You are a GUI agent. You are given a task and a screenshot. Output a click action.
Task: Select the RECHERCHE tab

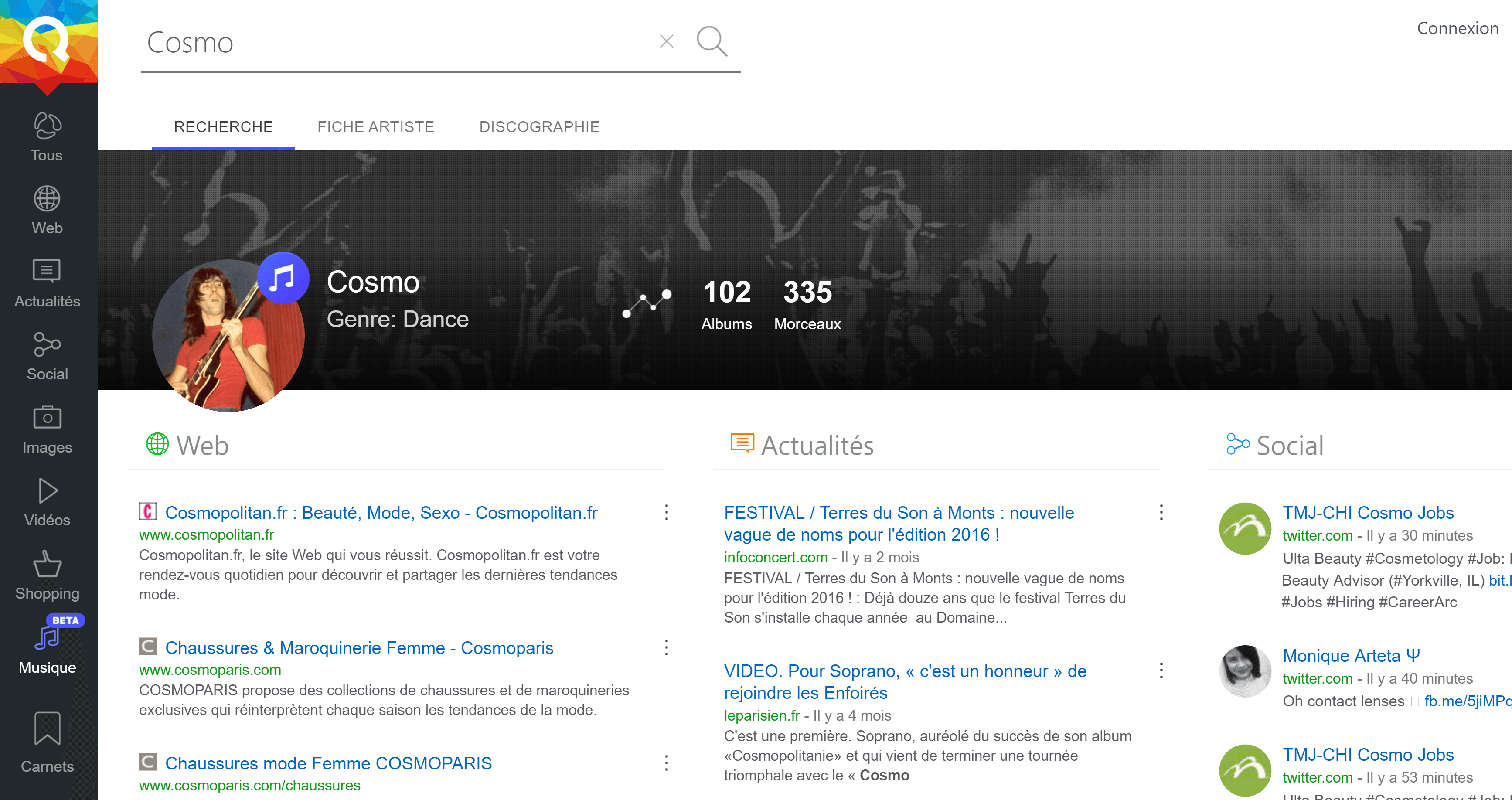coord(223,127)
